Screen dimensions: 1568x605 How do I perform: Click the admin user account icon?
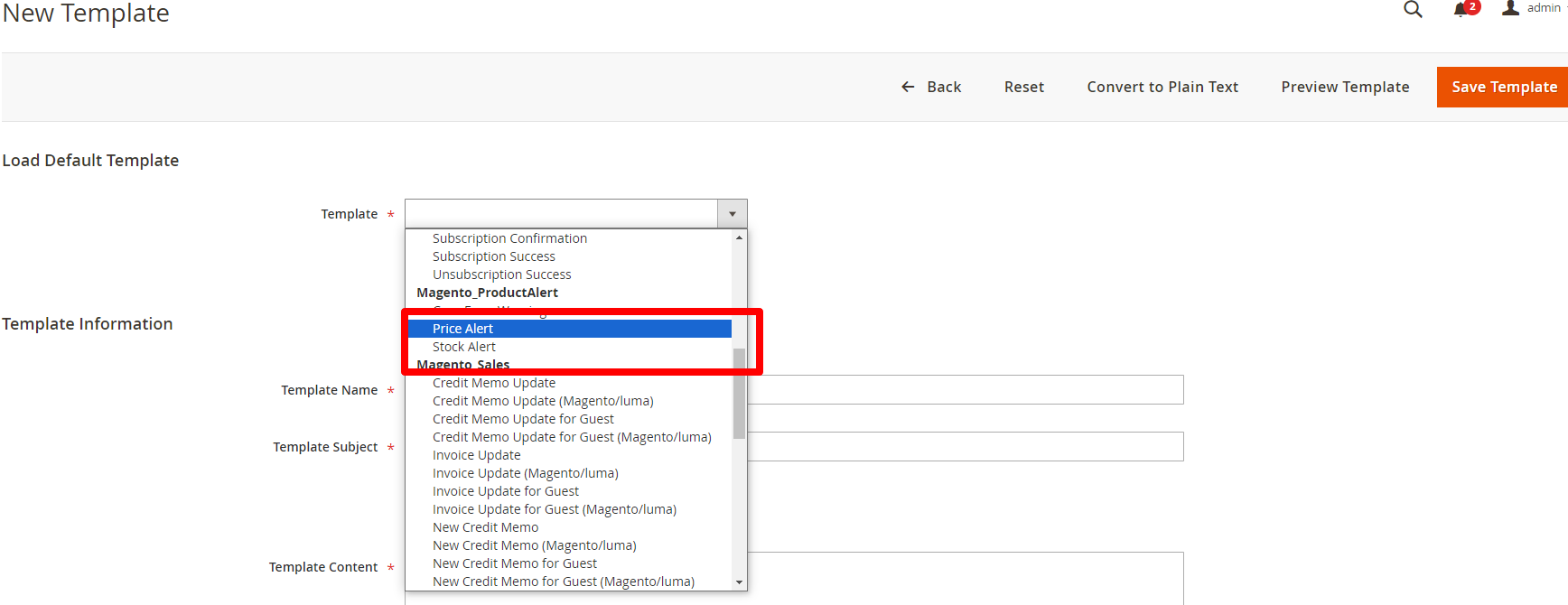(1511, 8)
